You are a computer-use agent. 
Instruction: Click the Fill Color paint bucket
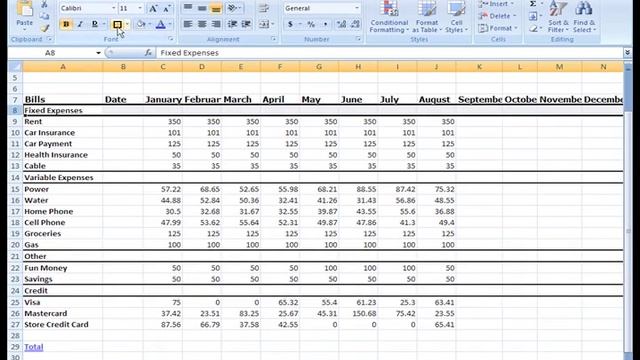tap(141, 24)
